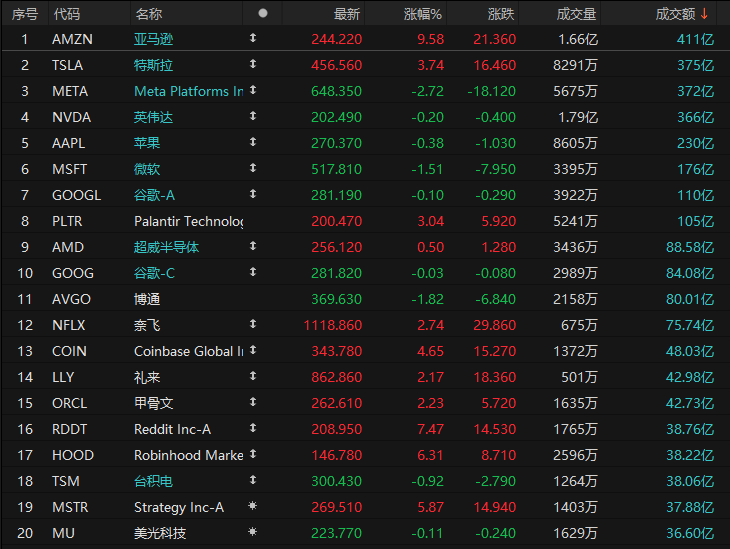
Task: Click the up-down marker next to 奈飞
Action: [x=252, y=325]
